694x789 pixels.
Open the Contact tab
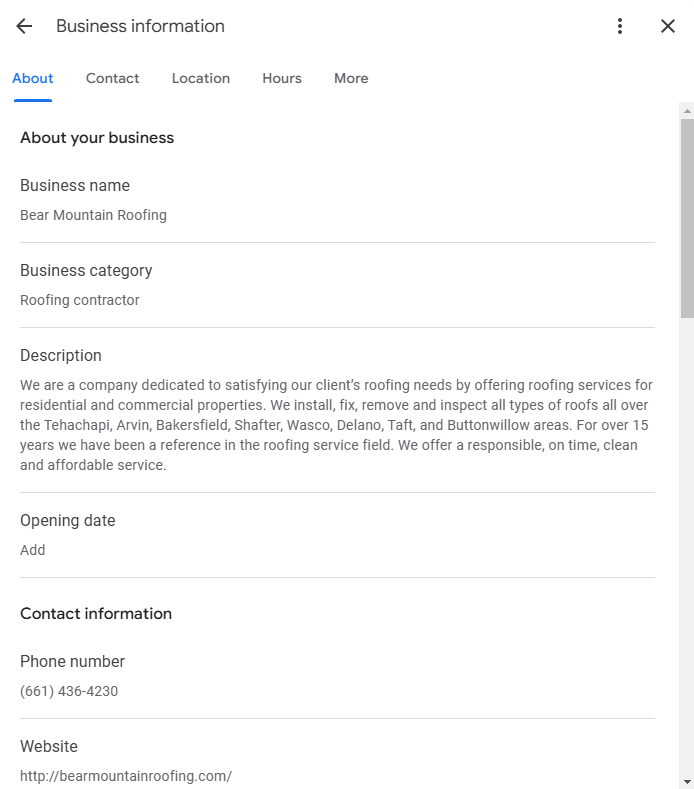coord(112,78)
